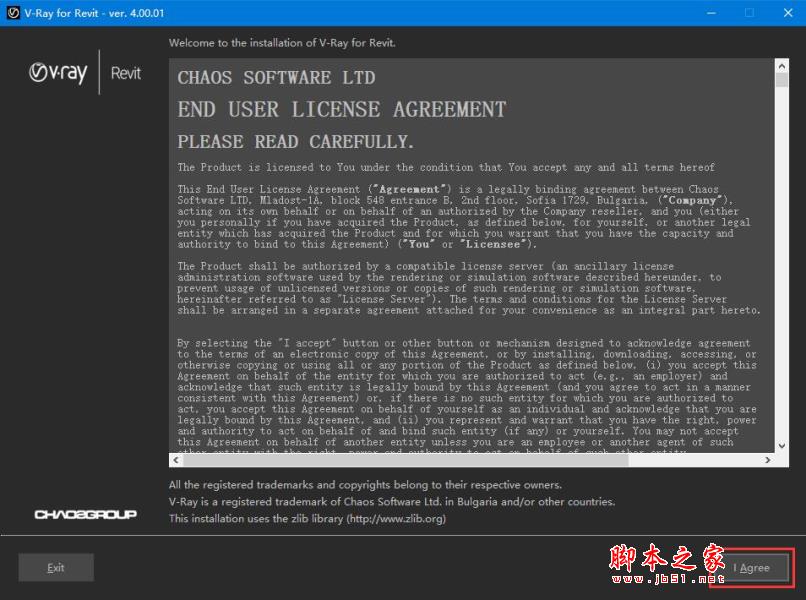Click the CHAOS SOFTWARE LTD heading
Image resolution: width=806 pixels, height=600 pixels.
click(x=277, y=78)
